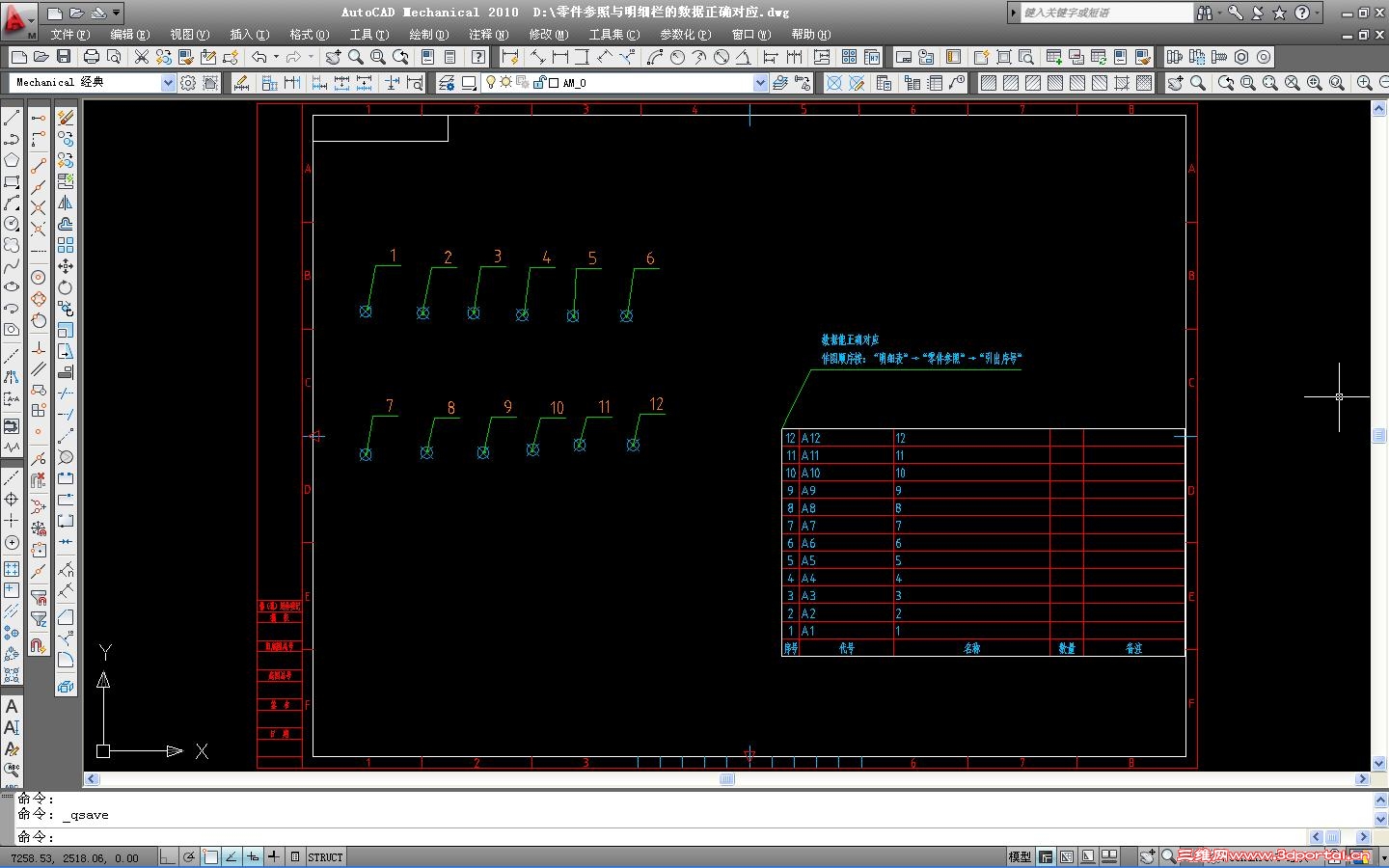The width and height of the screenshot is (1389, 868).
Task: Click the Layer Properties Manager icon
Action: (447, 83)
